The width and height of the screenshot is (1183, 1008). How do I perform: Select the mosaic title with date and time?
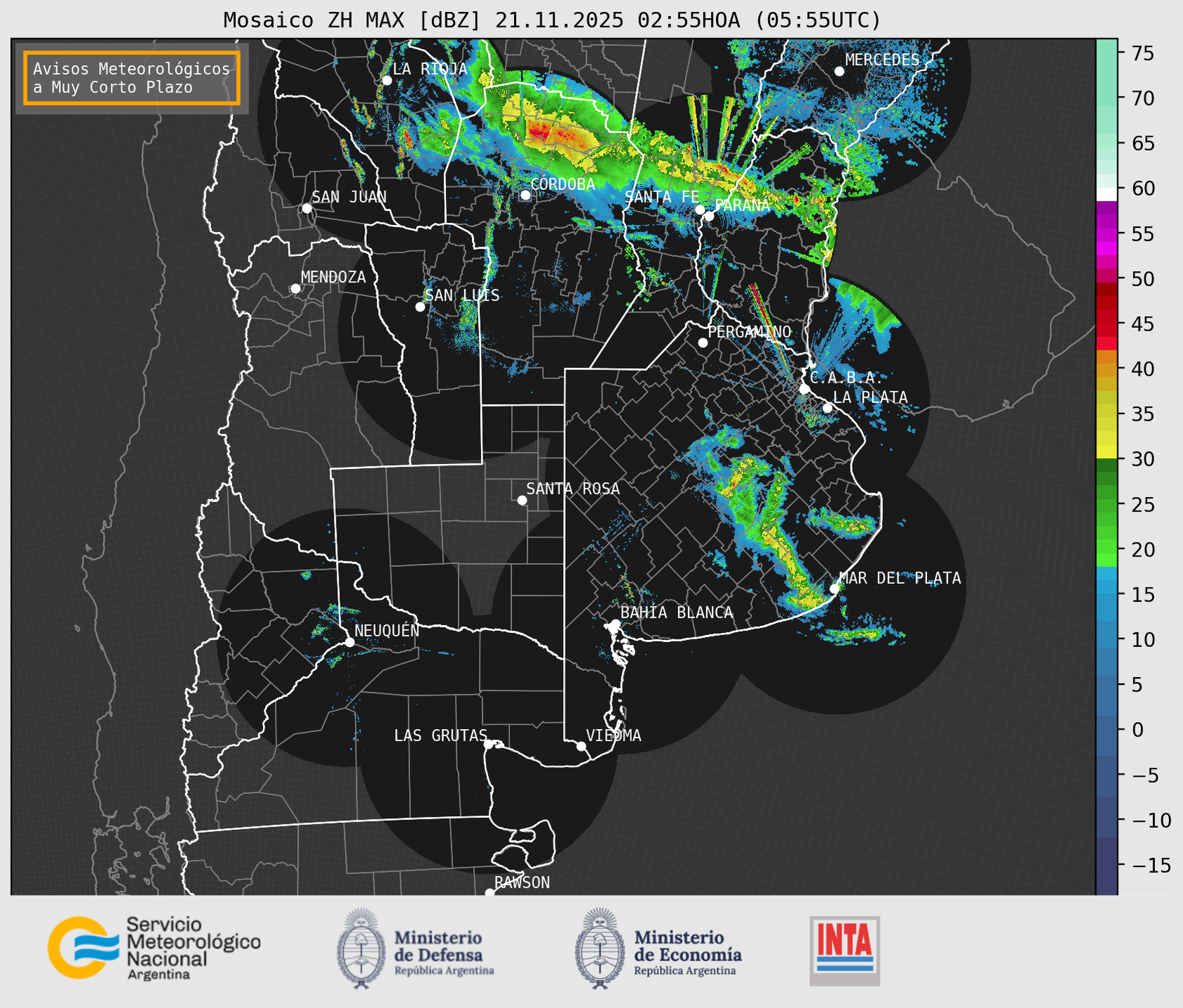(x=552, y=20)
